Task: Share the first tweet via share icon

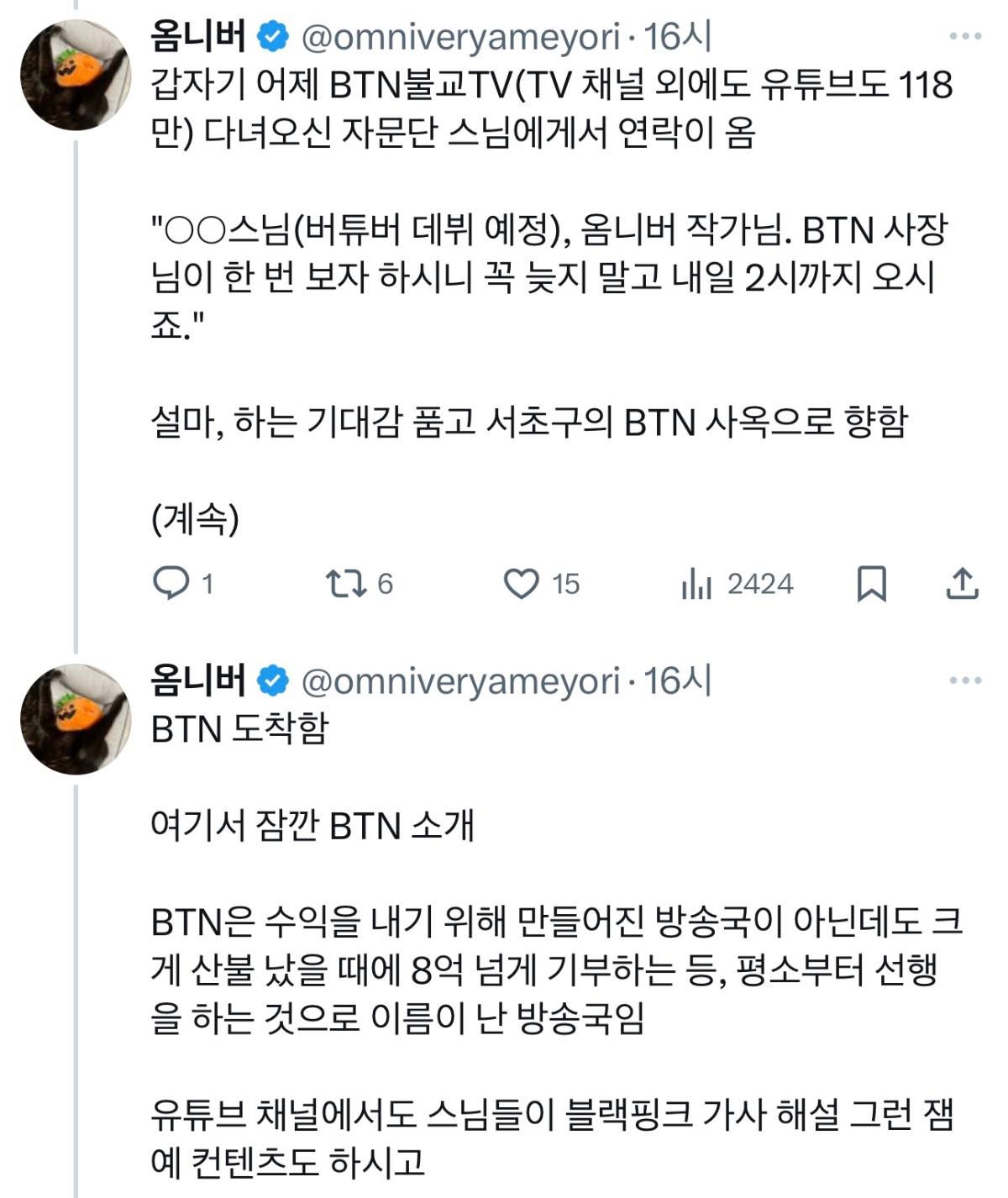Action: (962, 583)
